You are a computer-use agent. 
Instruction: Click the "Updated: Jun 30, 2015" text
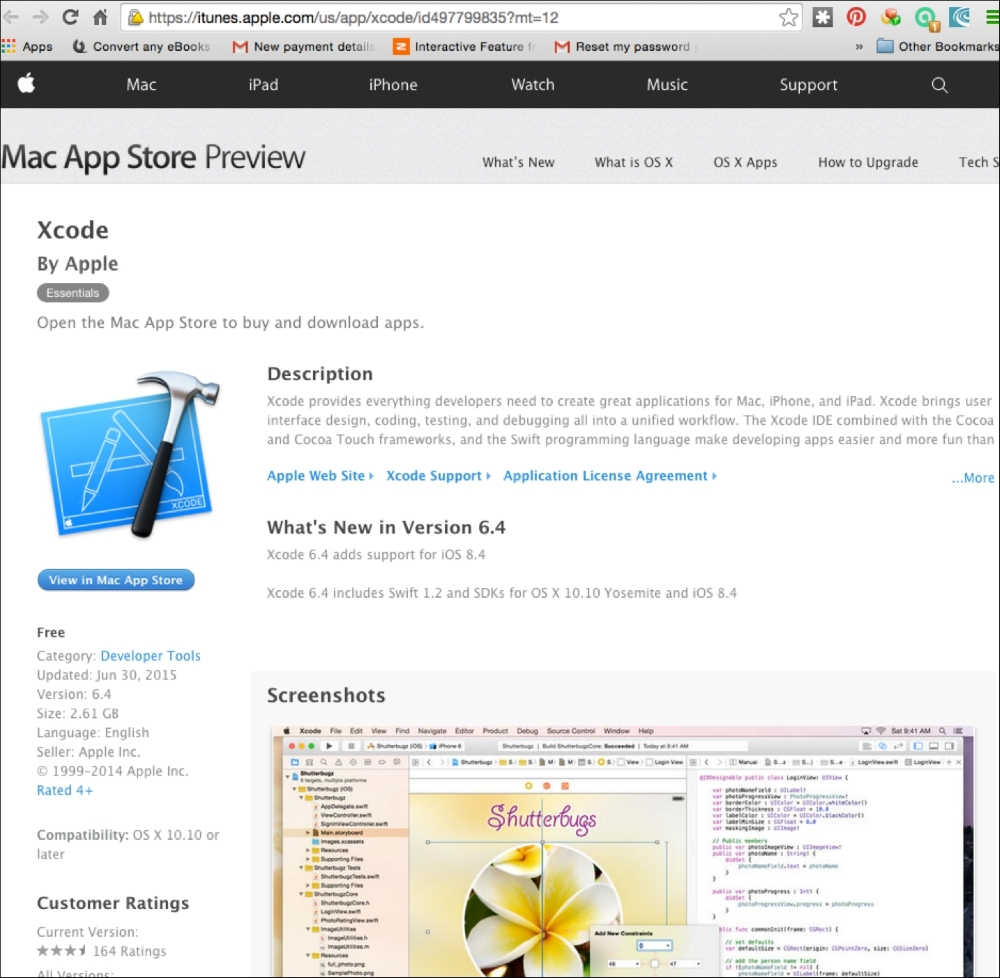pos(107,675)
